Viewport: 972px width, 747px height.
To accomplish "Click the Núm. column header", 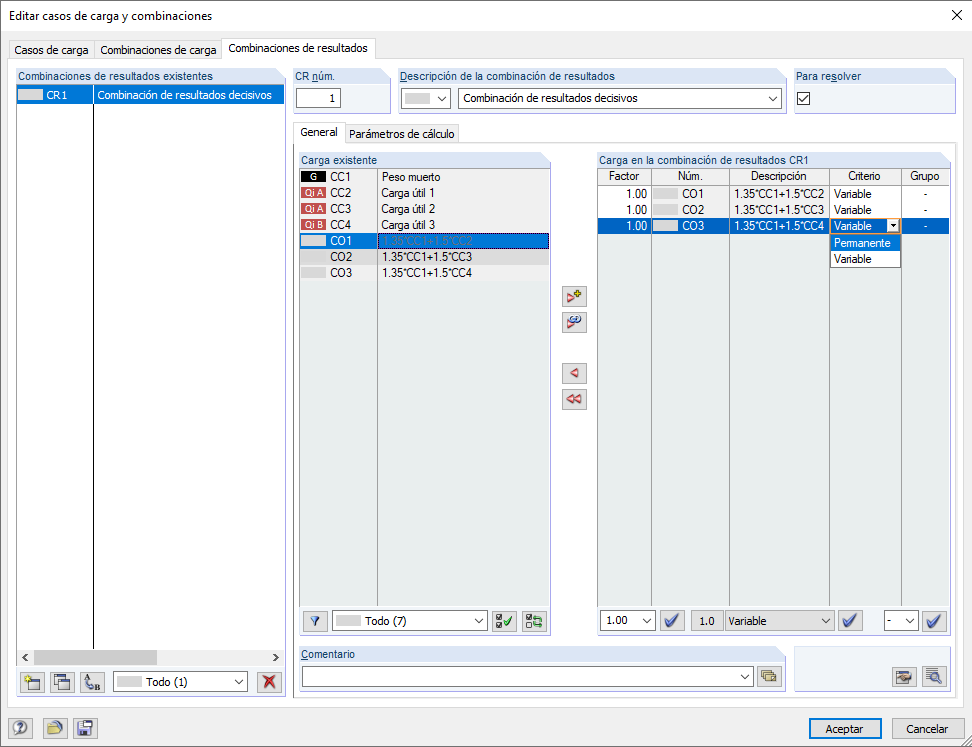I will click(x=690, y=176).
